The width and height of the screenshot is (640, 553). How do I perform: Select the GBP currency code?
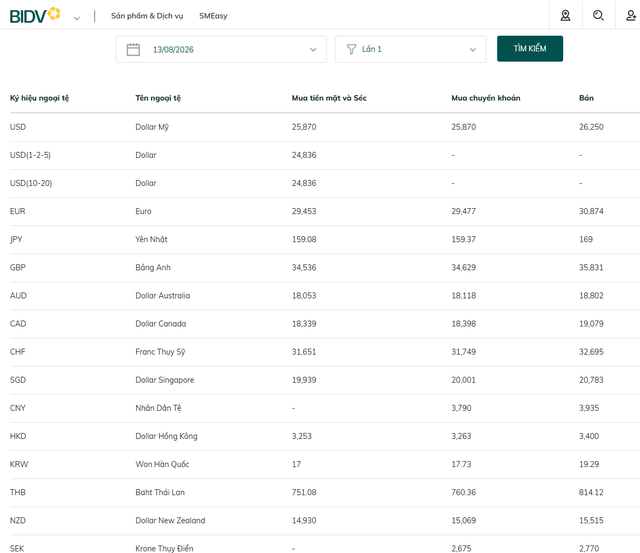(18, 268)
